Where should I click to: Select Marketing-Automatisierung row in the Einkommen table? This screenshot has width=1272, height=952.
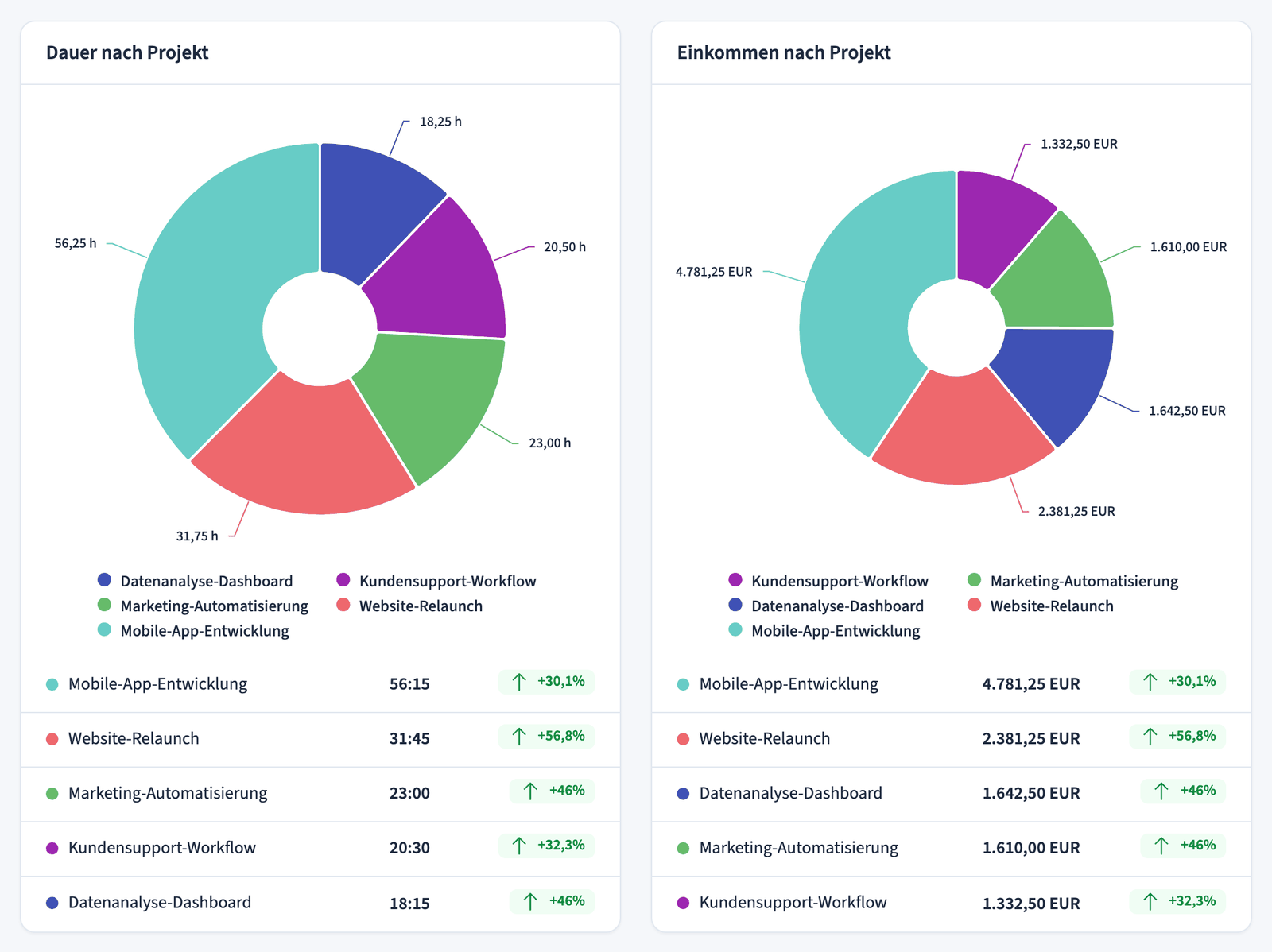(x=952, y=849)
